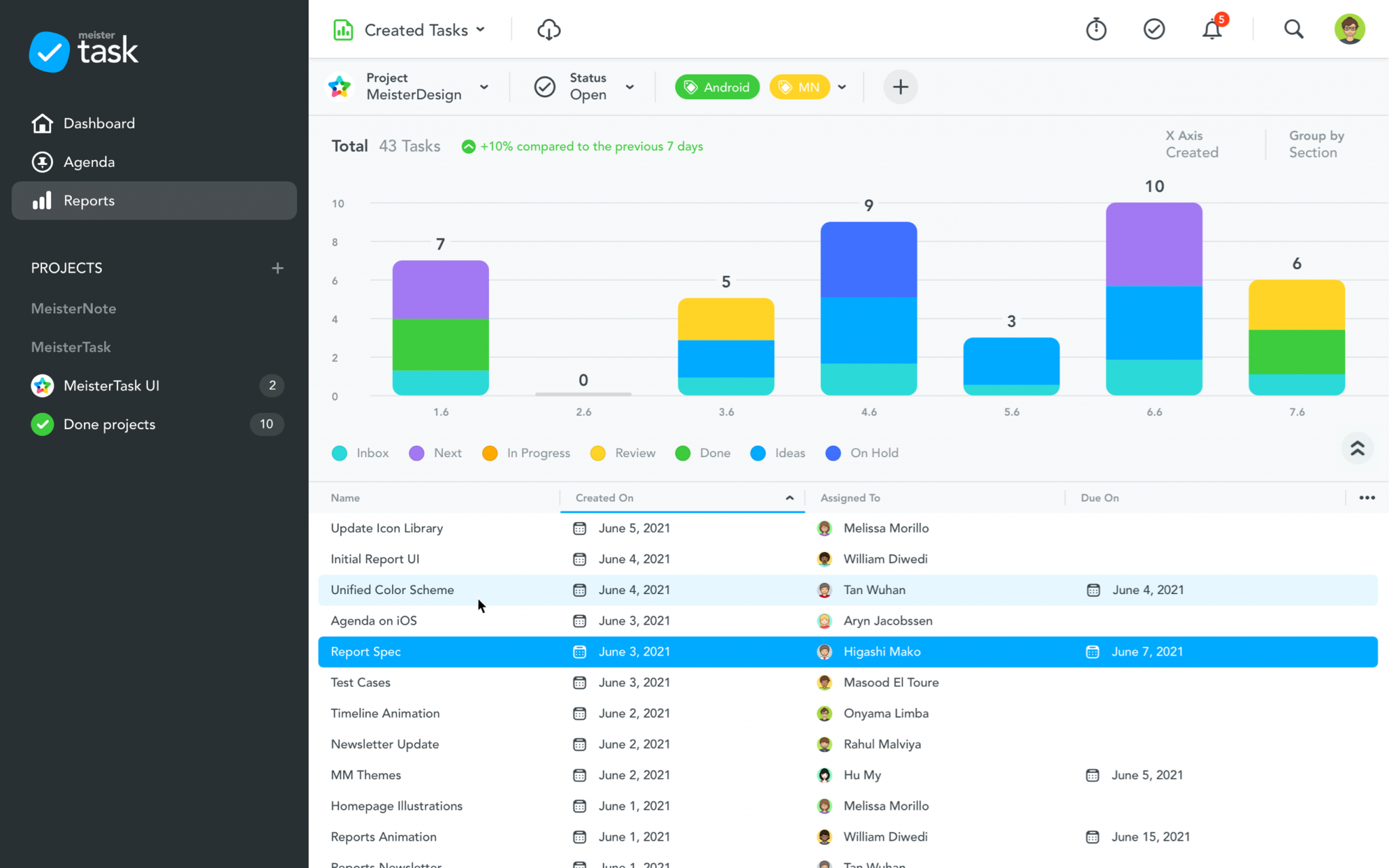The width and height of the screenshot is (1389, 868).
Task: Click calendar icon beside June 5, 2021 created date
Action: [579, 528]
